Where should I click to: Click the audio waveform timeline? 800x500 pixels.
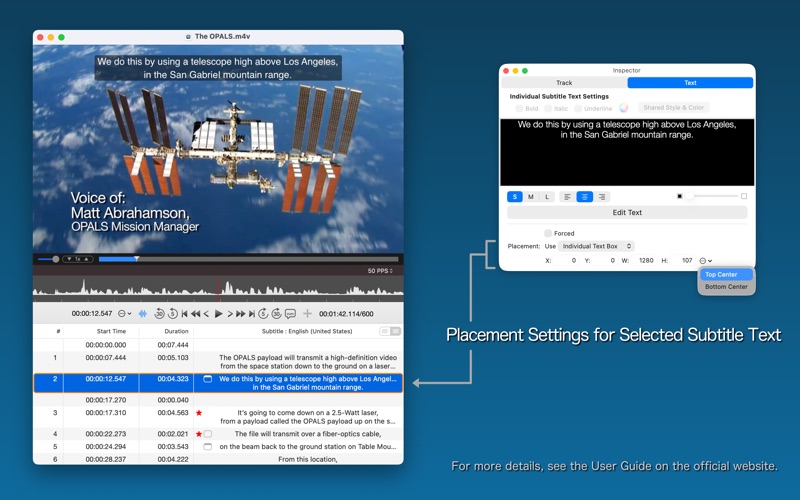click(218, 287)
